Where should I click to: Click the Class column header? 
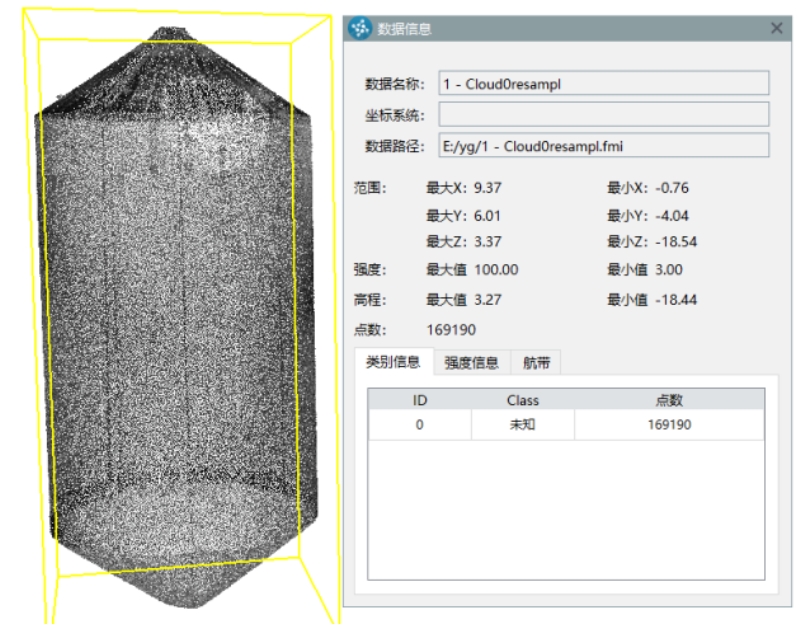[x=522, y=400]
